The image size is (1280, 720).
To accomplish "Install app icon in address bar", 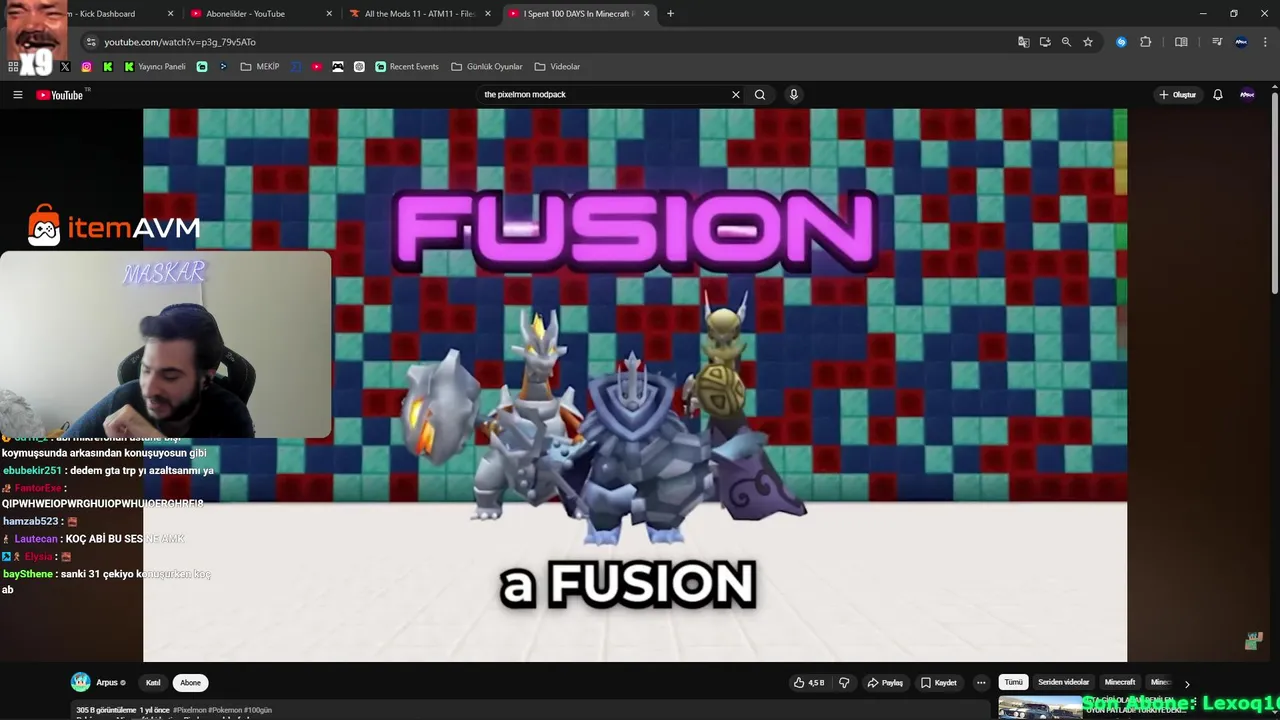I will coord(1045,42).
